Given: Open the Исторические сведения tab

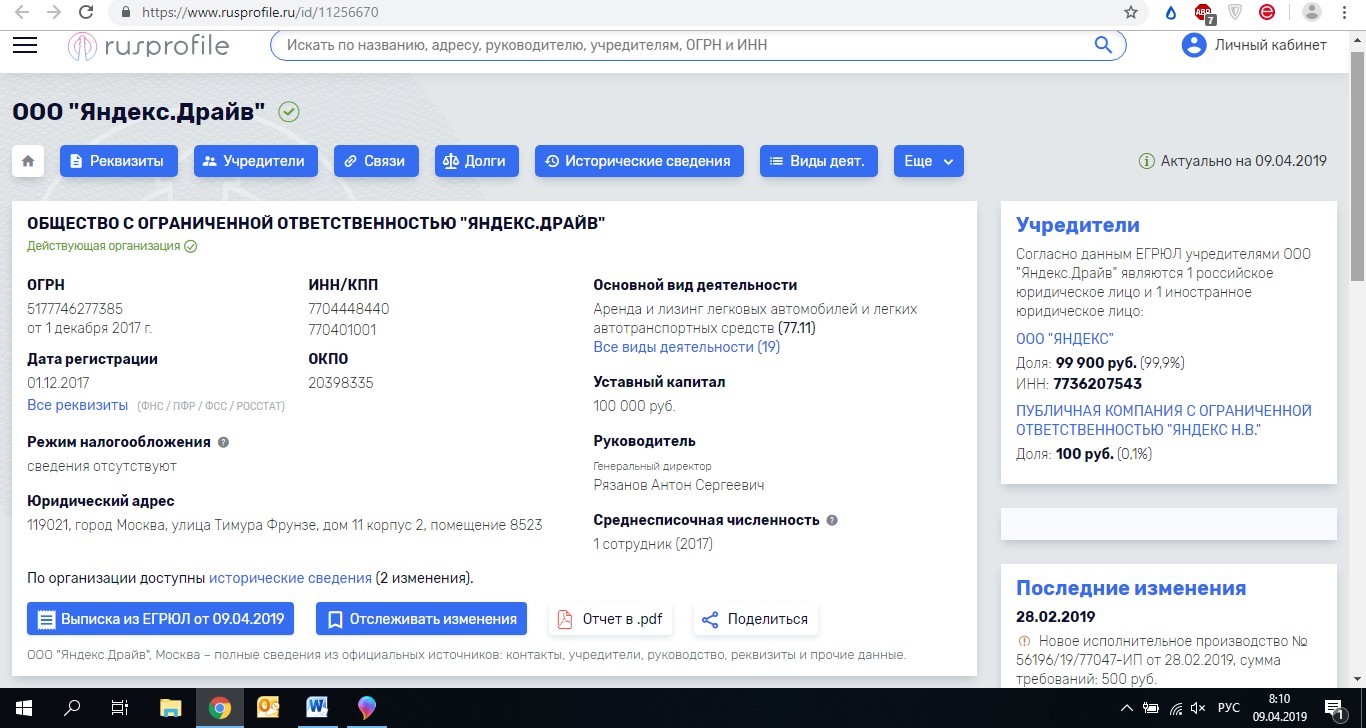Looking at the screenshot, I should point(639,161).
